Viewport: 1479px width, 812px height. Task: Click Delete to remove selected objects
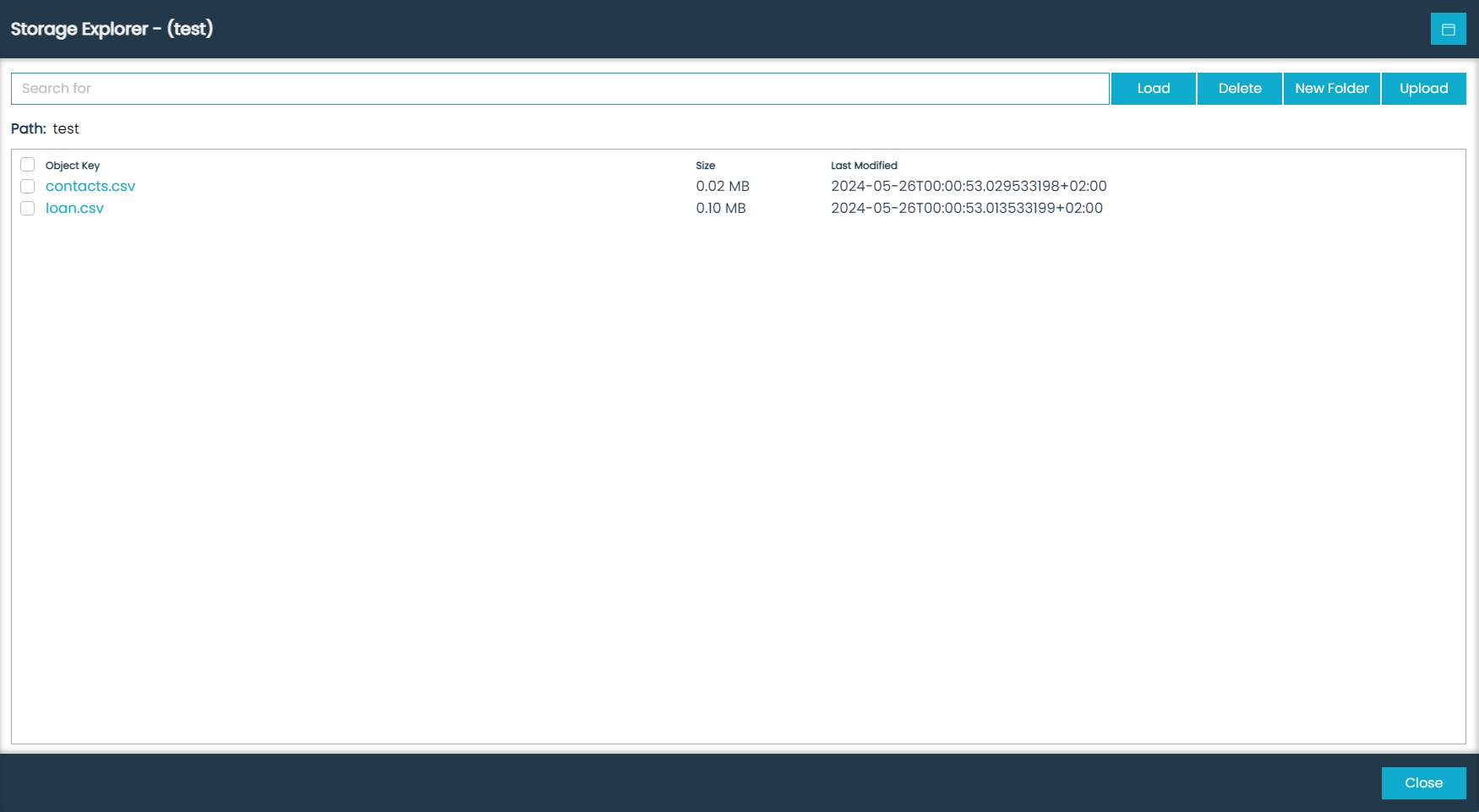1239,88
